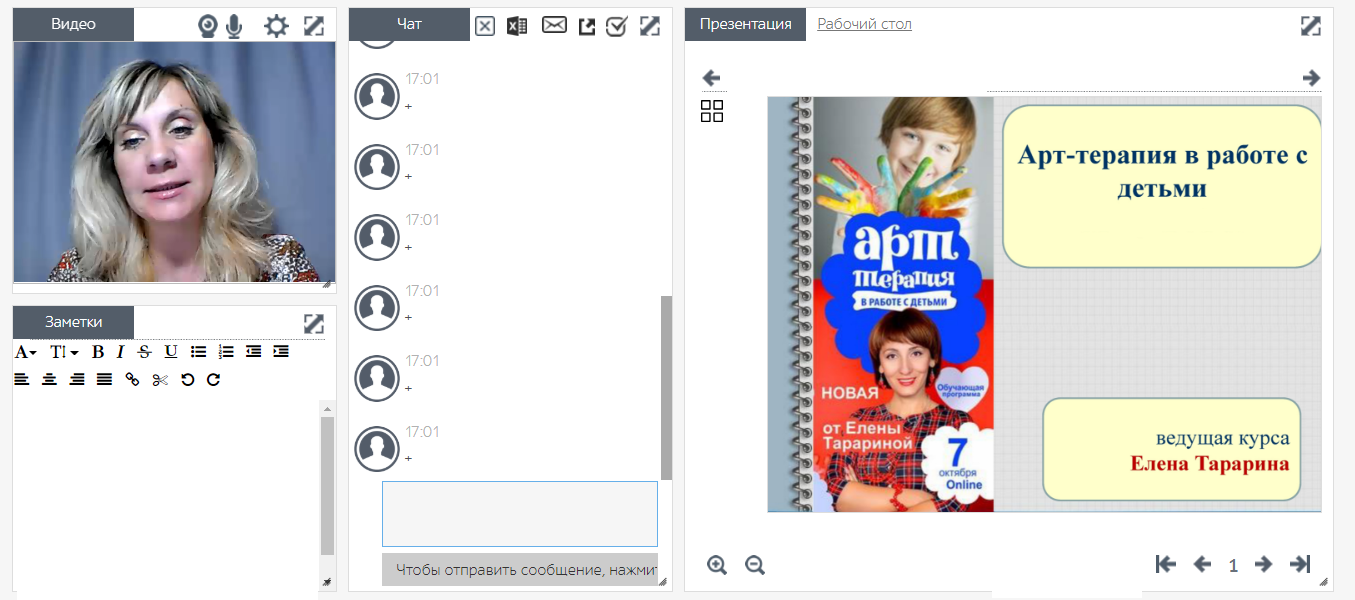The height and width of the screenshot is (600, 1355).
Task: Zoom in on the presentation
Action: (x=717, y=565)
